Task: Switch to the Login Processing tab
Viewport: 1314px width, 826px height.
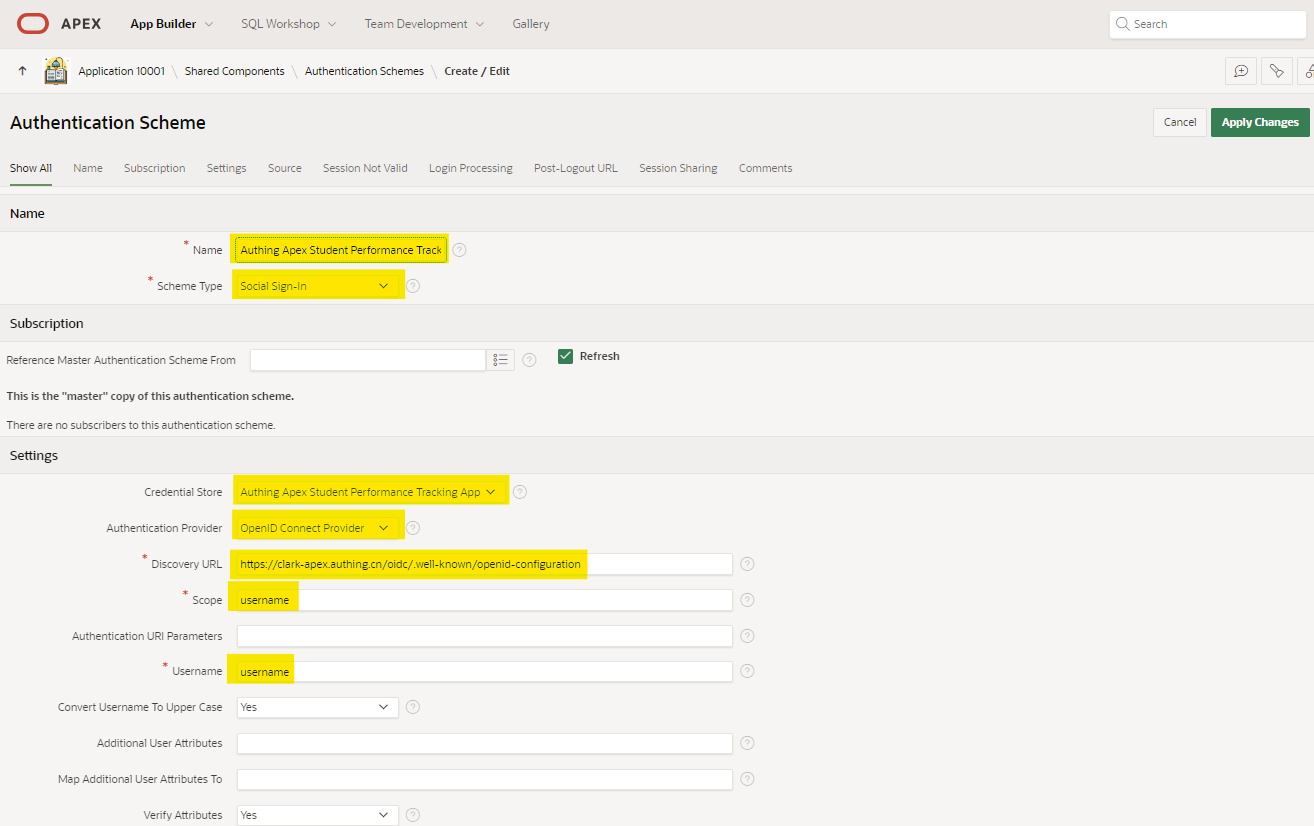Action: (x=470, y=168)
